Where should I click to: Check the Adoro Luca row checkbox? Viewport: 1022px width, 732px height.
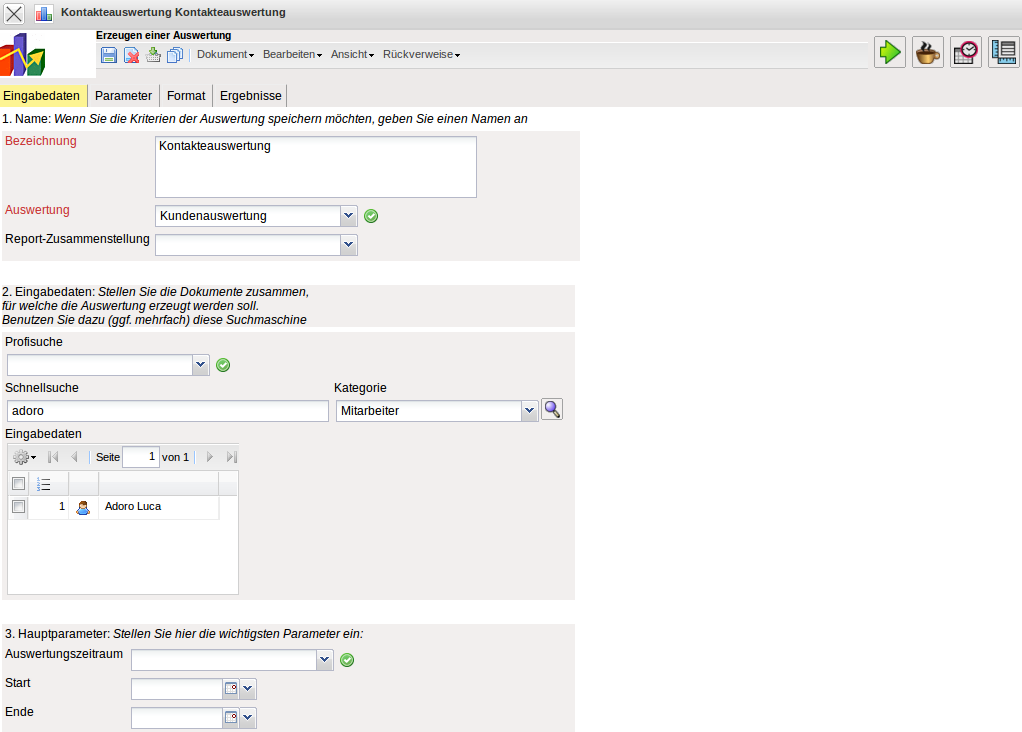pos(18,506)
